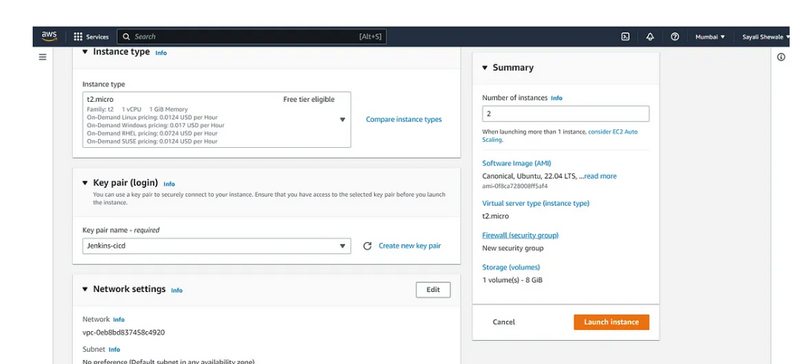Open the help question mark icon
This screenshot has height=364, width=800.
coord(675,37)
